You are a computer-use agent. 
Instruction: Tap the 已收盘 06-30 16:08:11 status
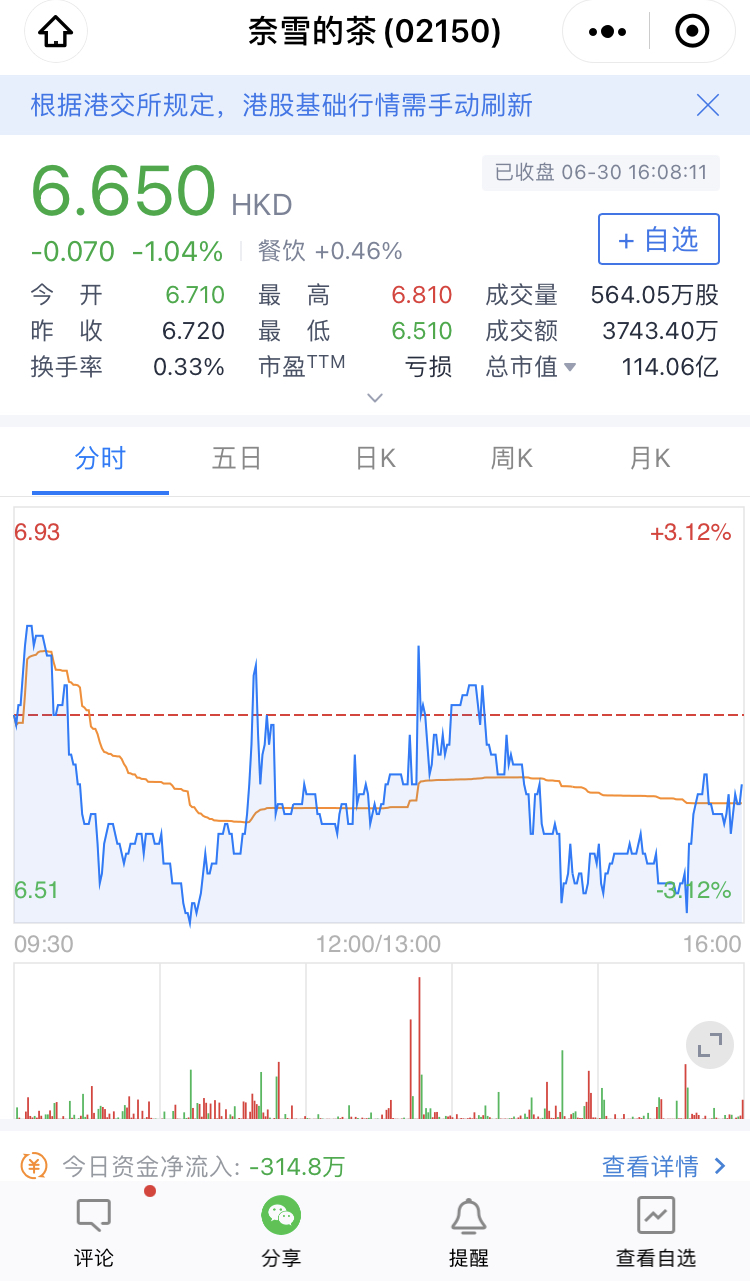(x=601, y=172)
